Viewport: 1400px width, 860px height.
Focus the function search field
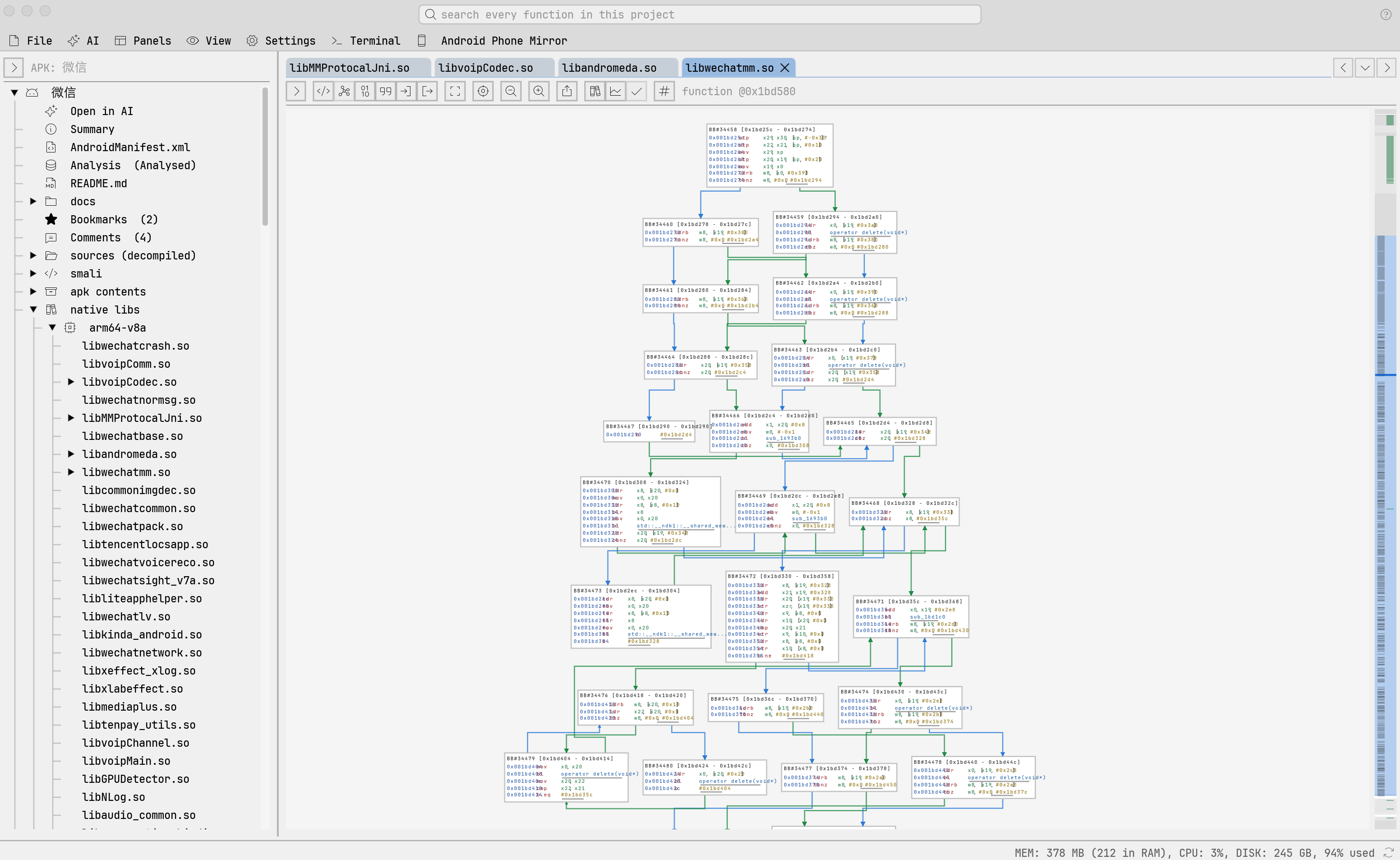pyautogui.click(x=700, y=15)
